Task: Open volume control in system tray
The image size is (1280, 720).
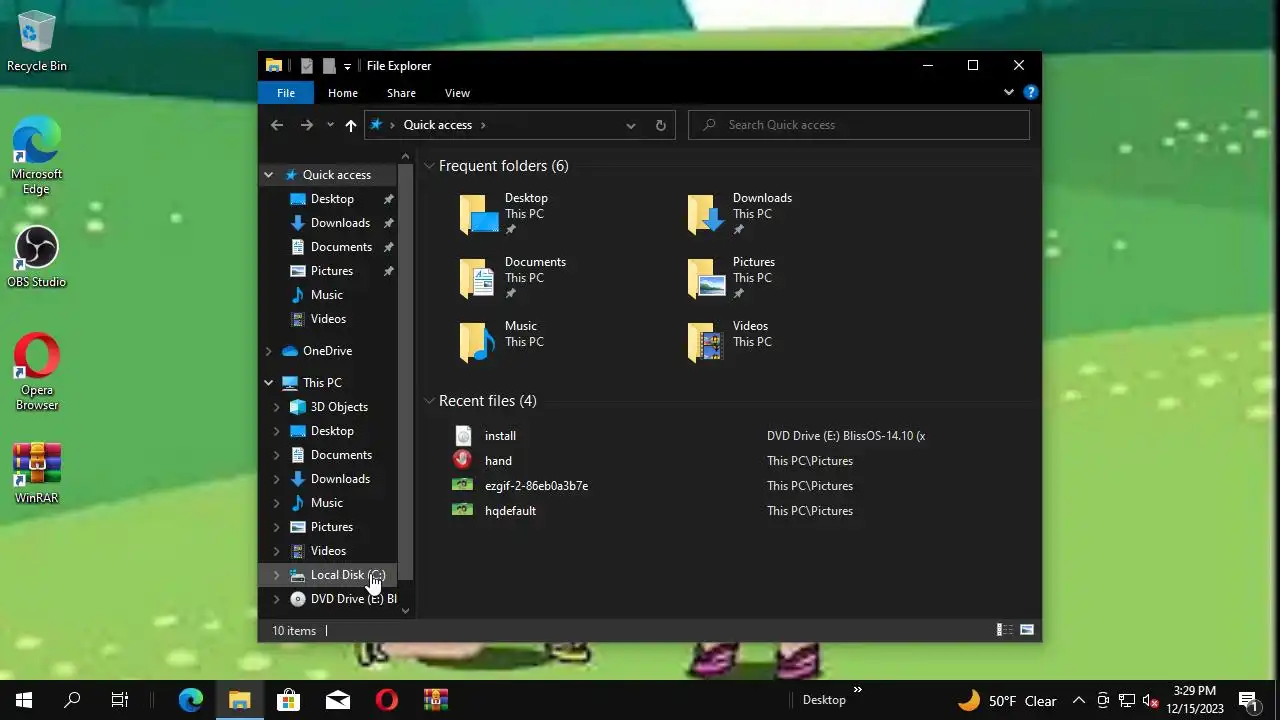Action: tap(1151, 700)
